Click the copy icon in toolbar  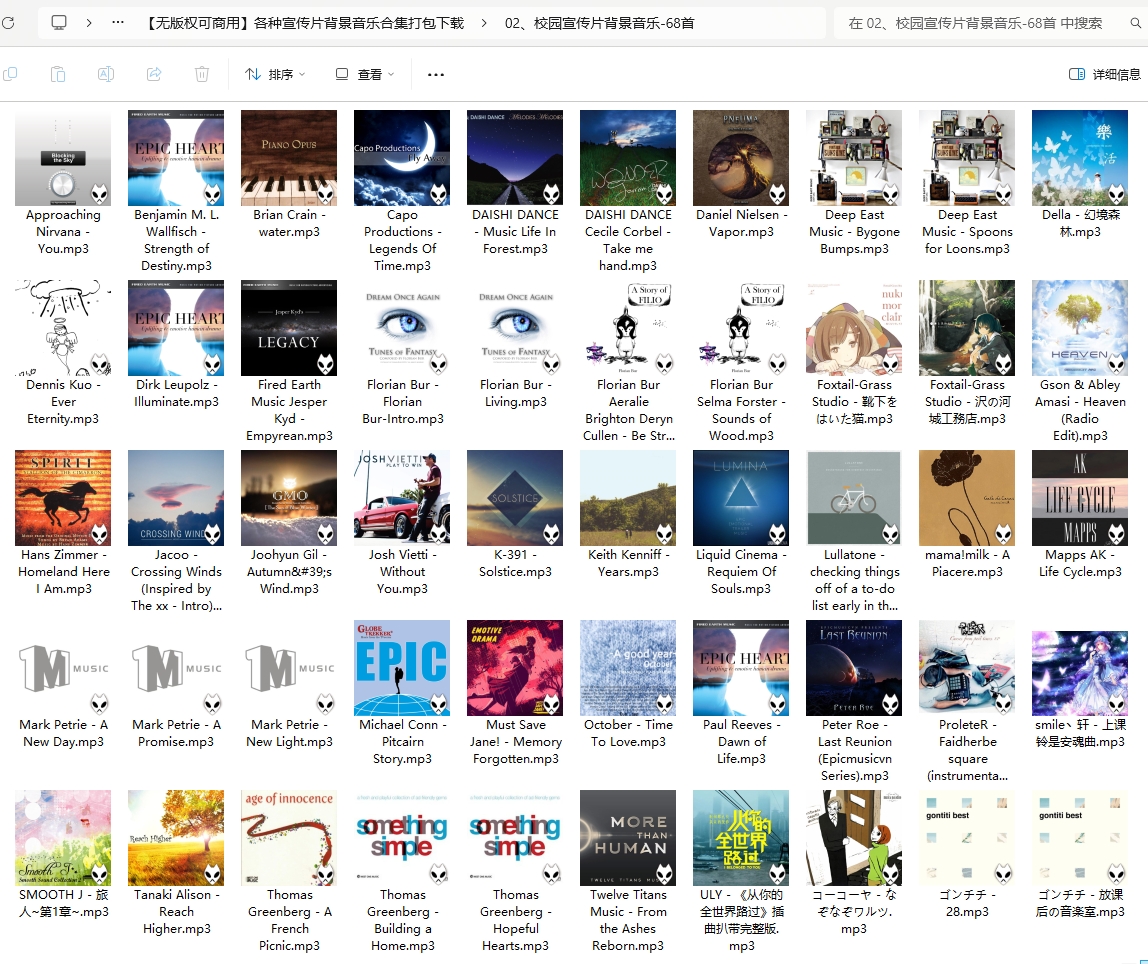[x=10, y=74]
